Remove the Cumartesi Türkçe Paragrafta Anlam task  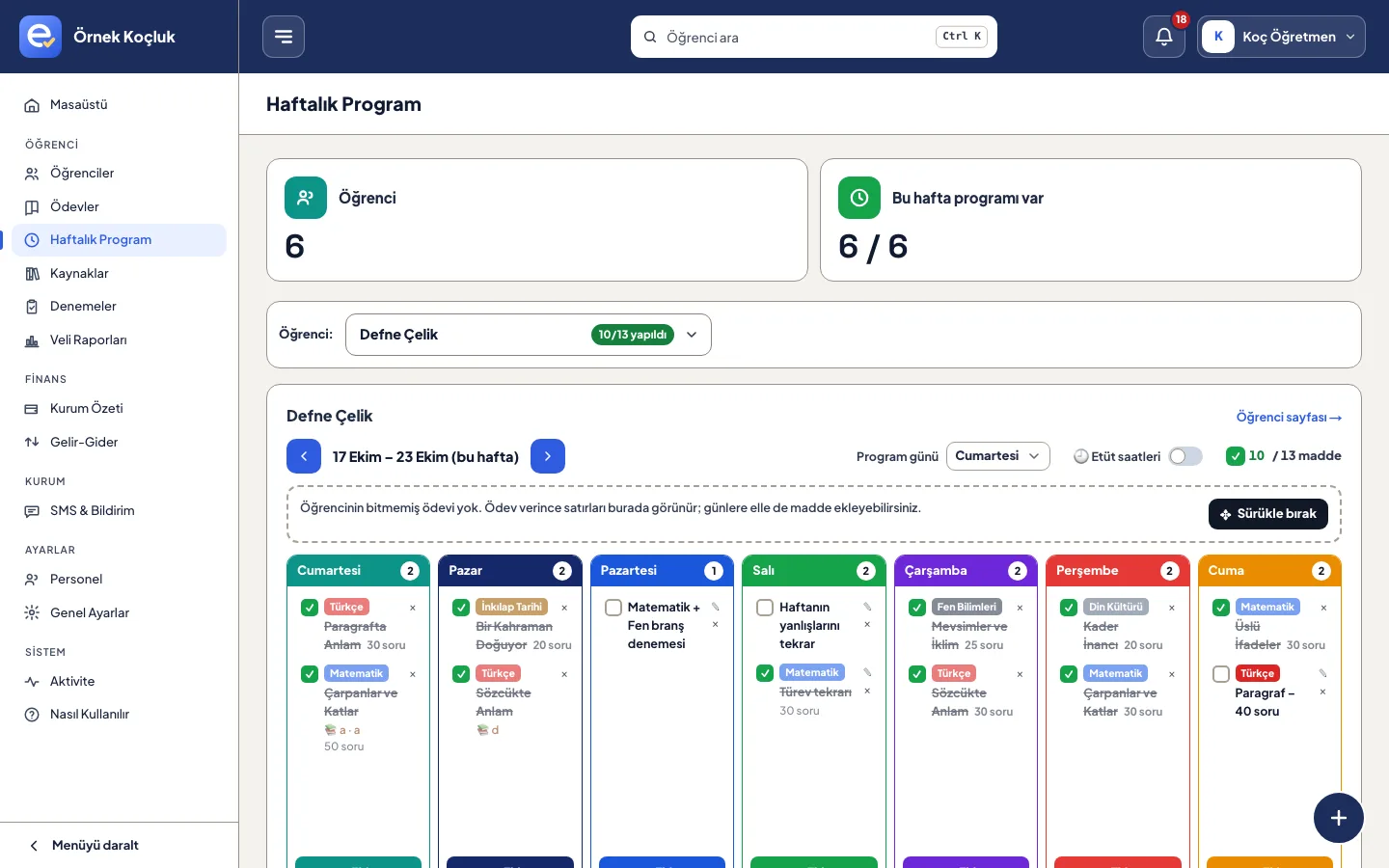pyautogui.click(x=413, y=608)
